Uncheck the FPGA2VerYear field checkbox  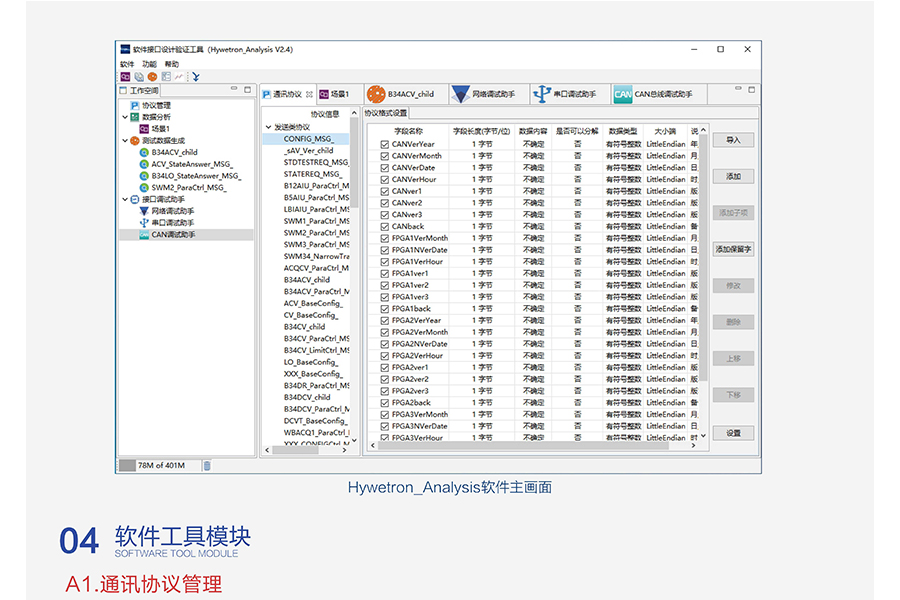coord(385,321)
